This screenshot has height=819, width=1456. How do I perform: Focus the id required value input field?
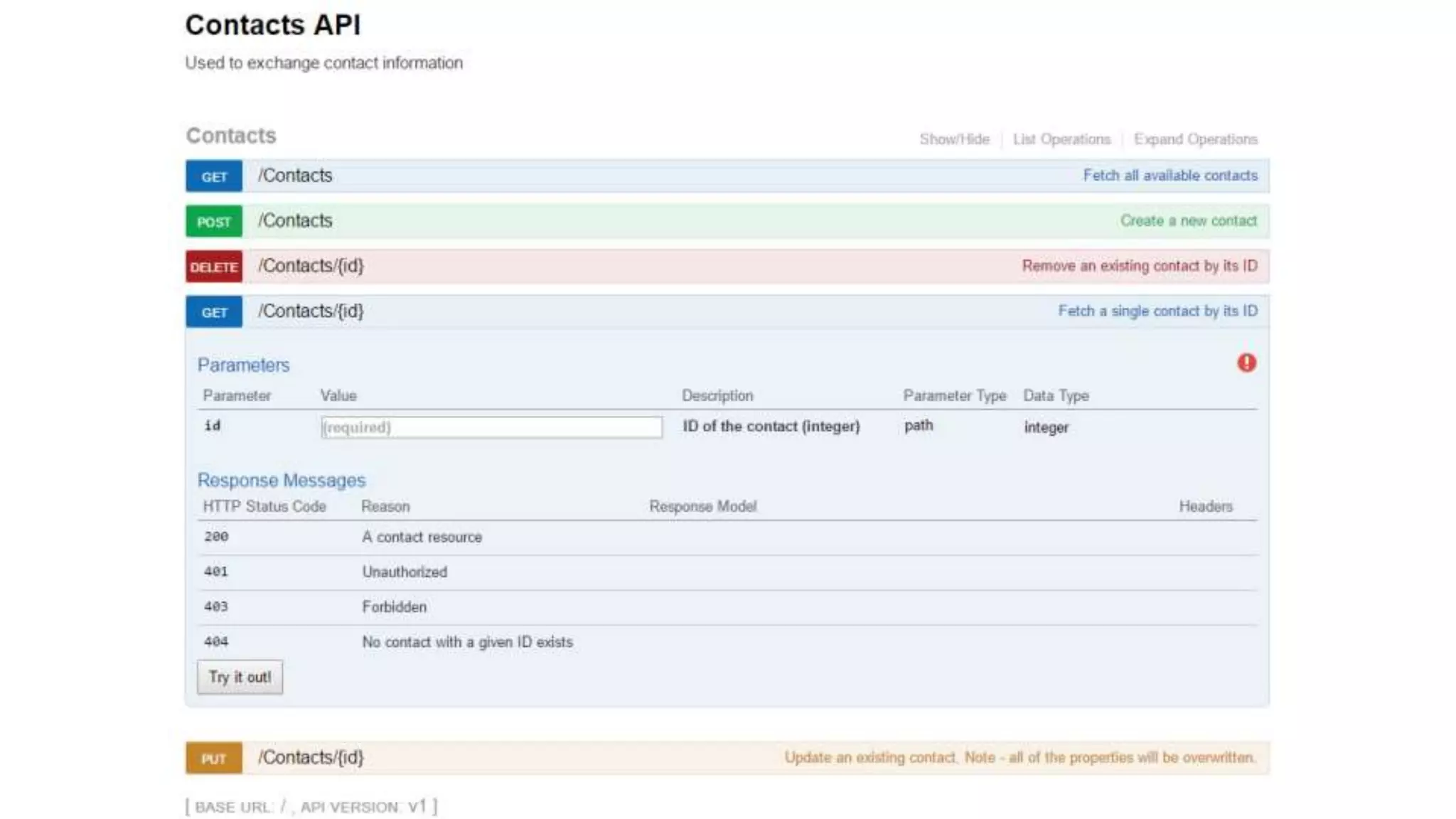point(491,427)
